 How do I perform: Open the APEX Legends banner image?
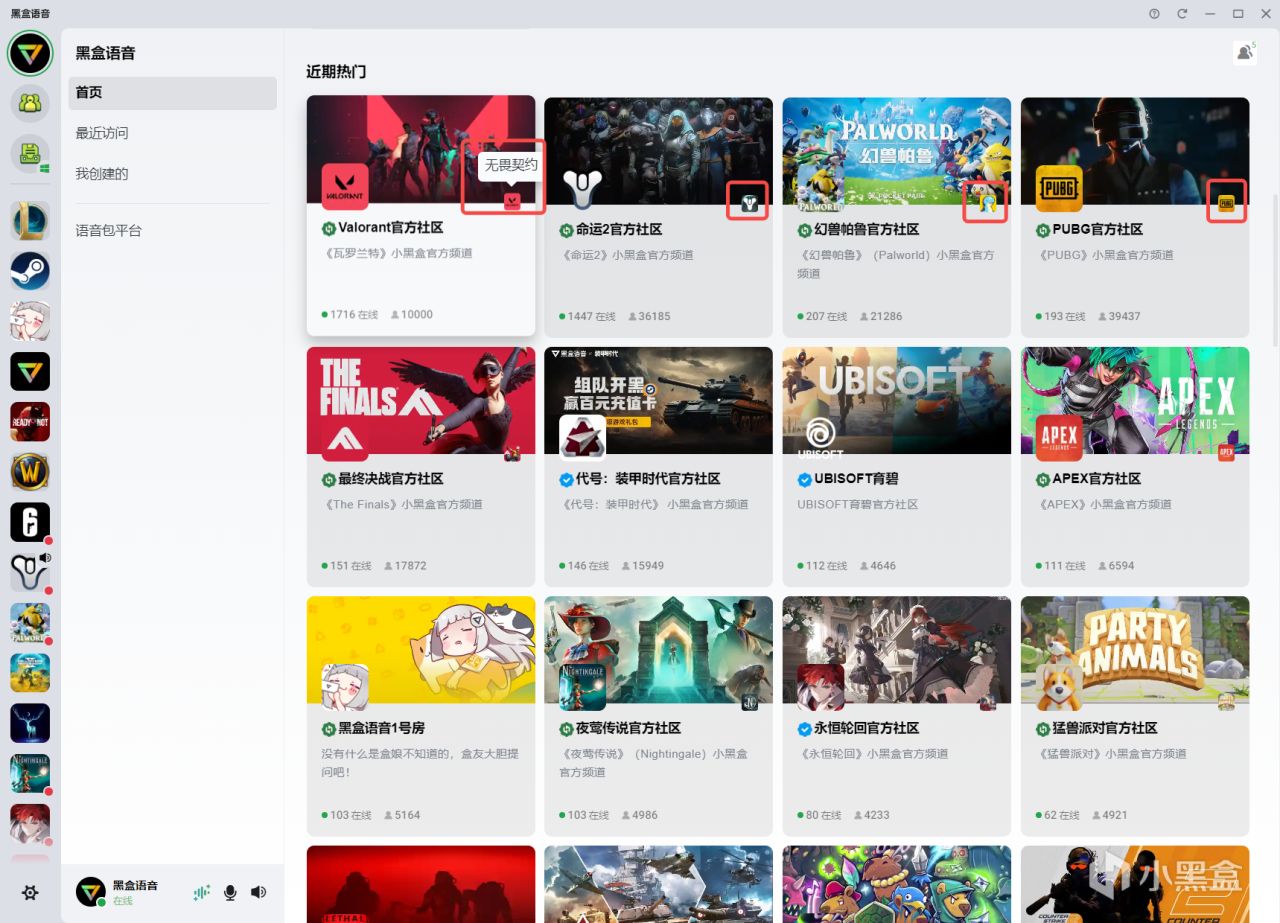tap(1135, 400)
